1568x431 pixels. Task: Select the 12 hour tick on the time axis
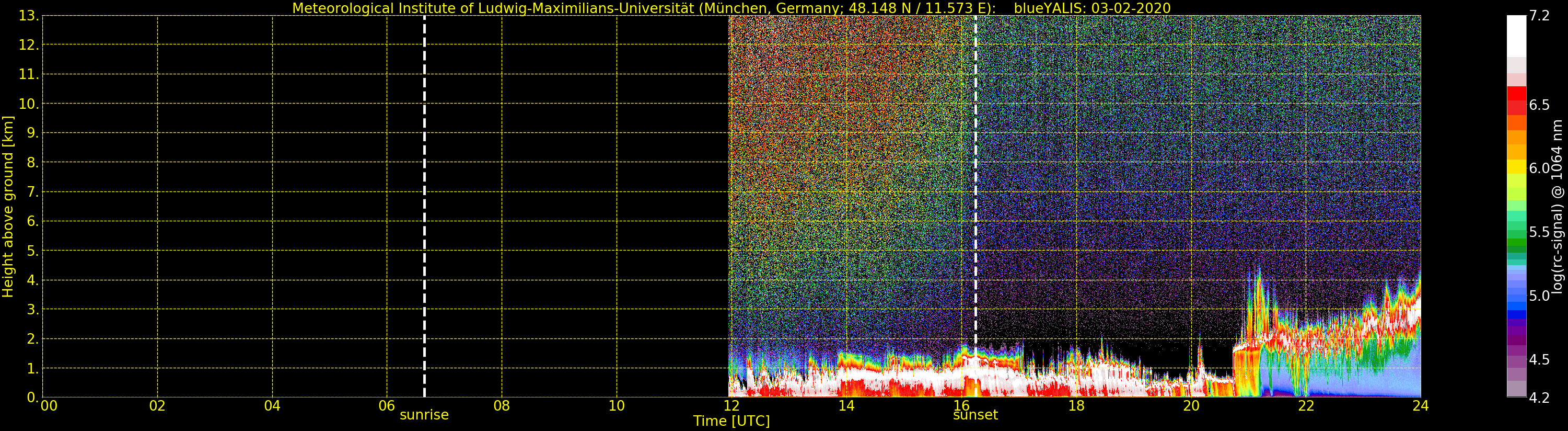click(731, 406)
